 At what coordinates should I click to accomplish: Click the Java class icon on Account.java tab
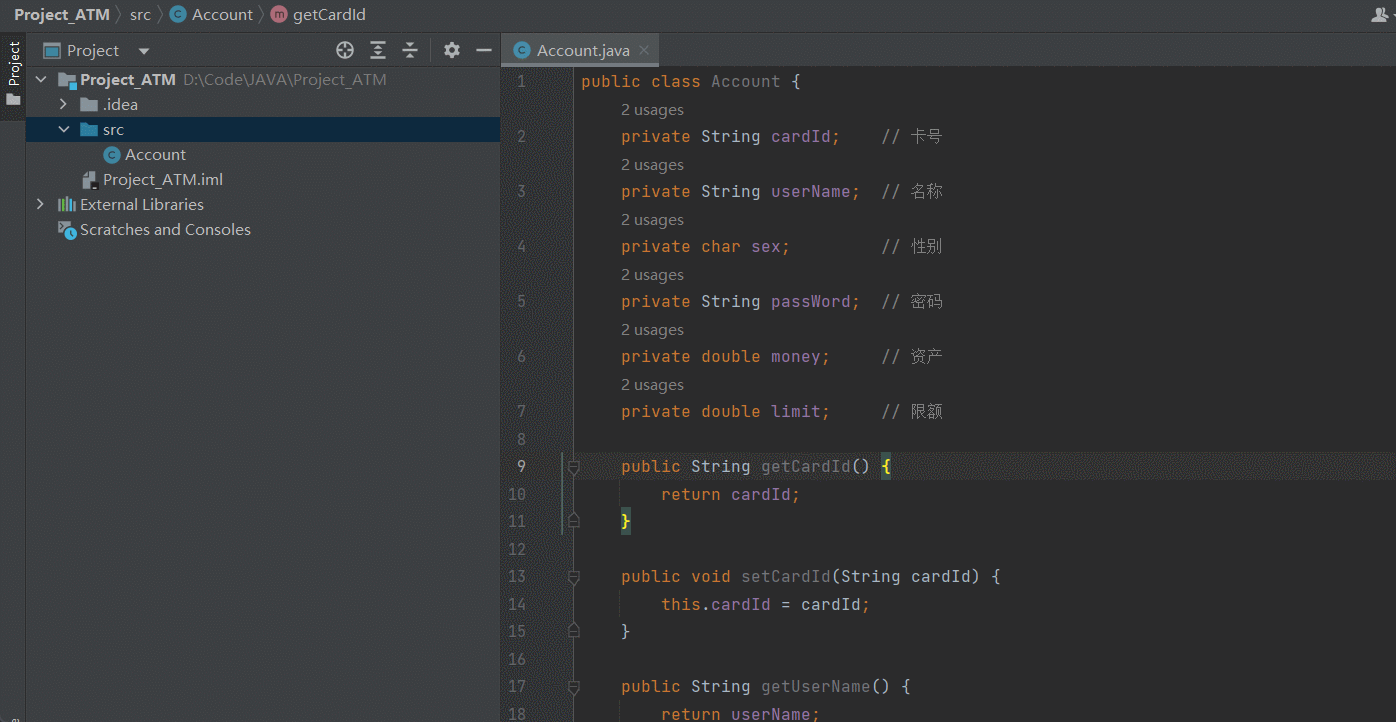tap(521, 50)
